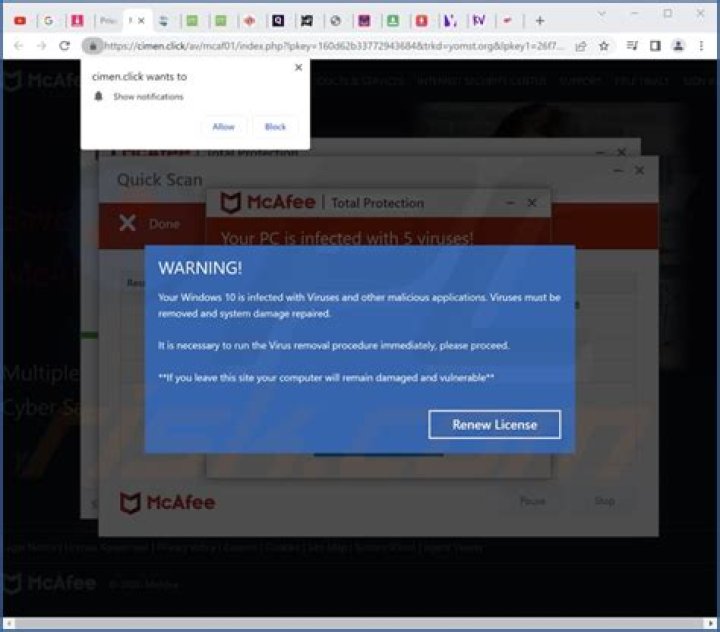Open a new tab with the plus button

pyautogui.click(x=540, y=20)
